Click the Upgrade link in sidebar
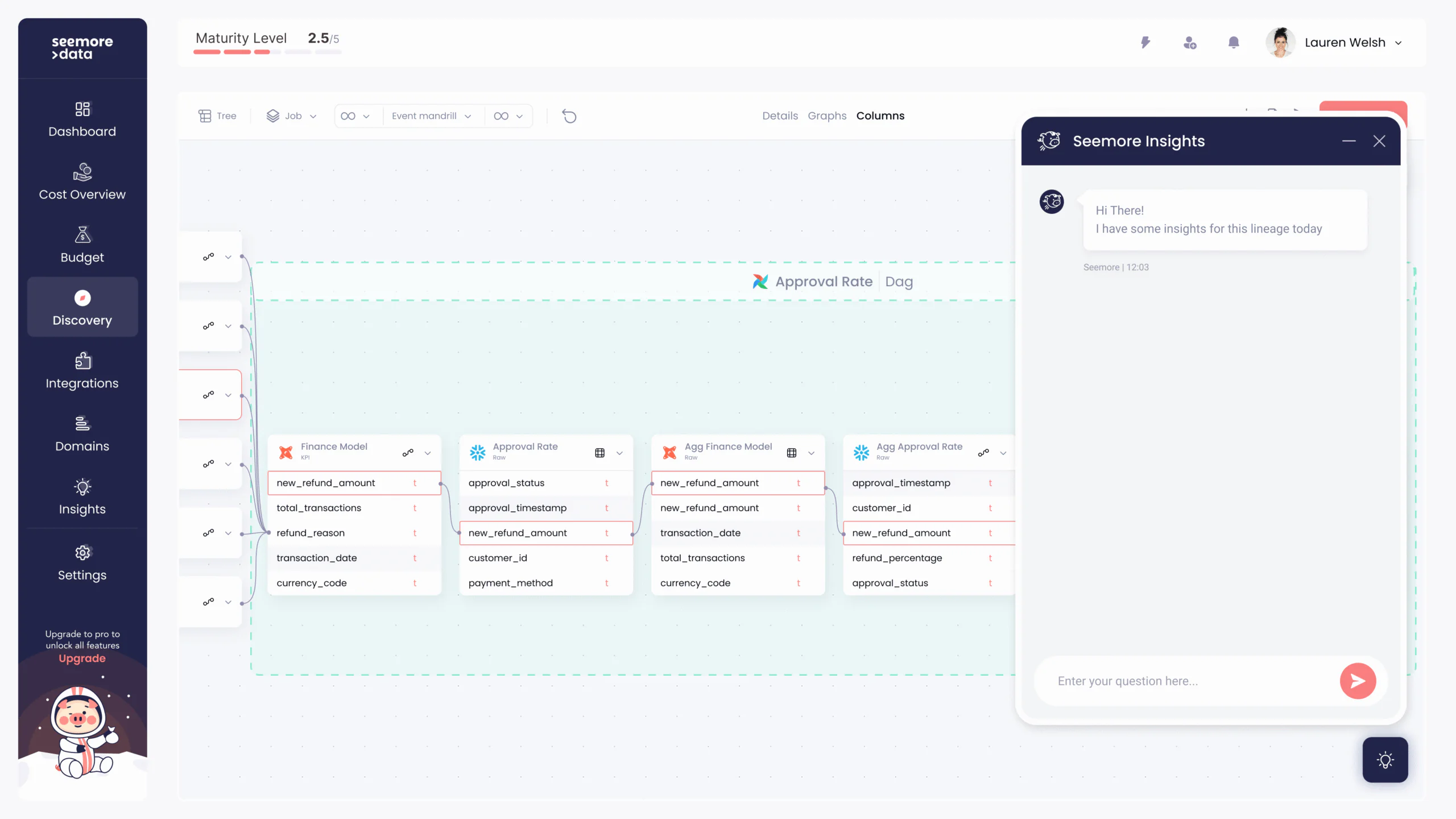Screen dimensions: 1456x819 (82, 659)
